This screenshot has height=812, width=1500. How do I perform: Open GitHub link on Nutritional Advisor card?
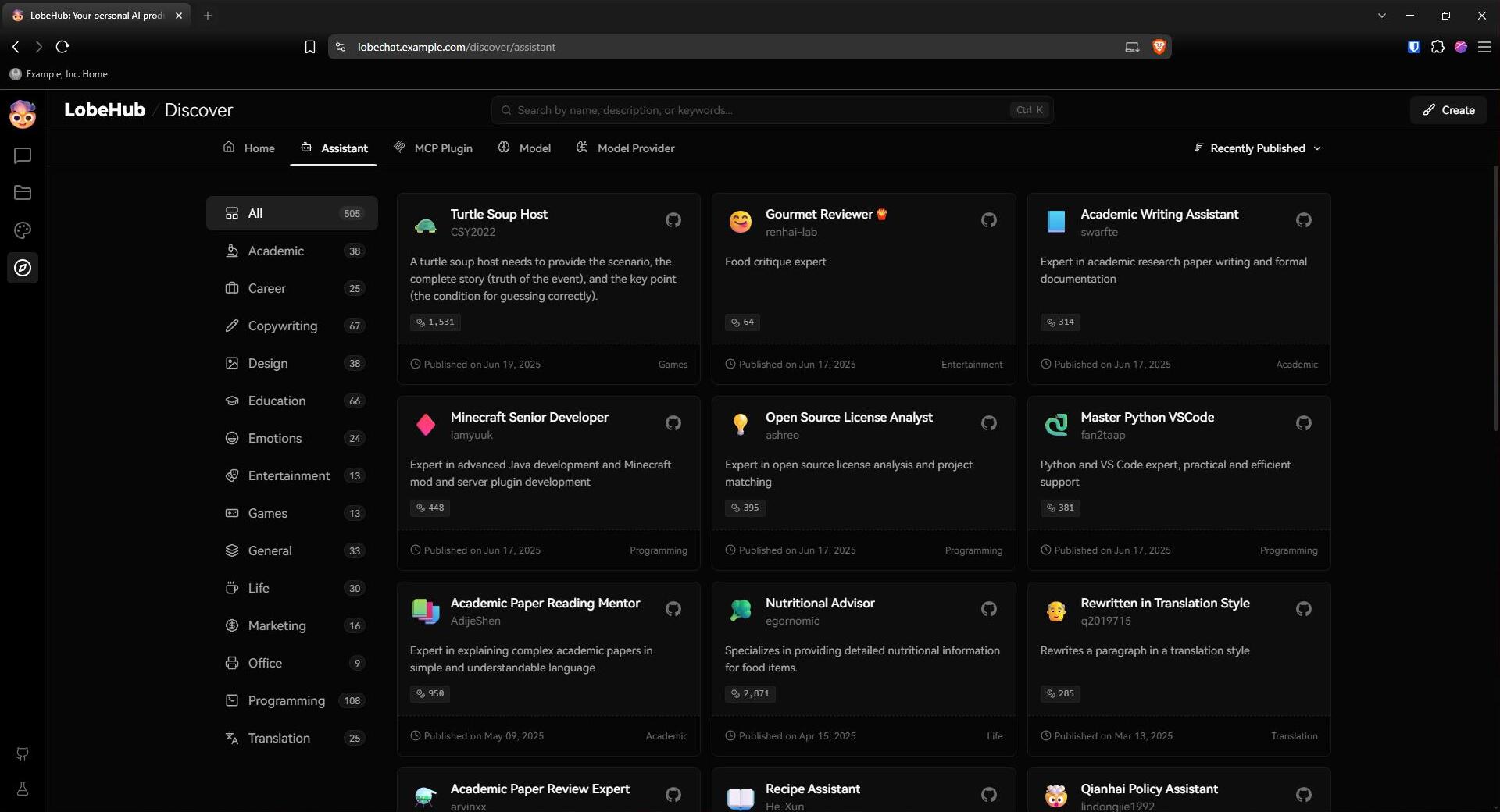pyautogui.click(x=989, y=609)
